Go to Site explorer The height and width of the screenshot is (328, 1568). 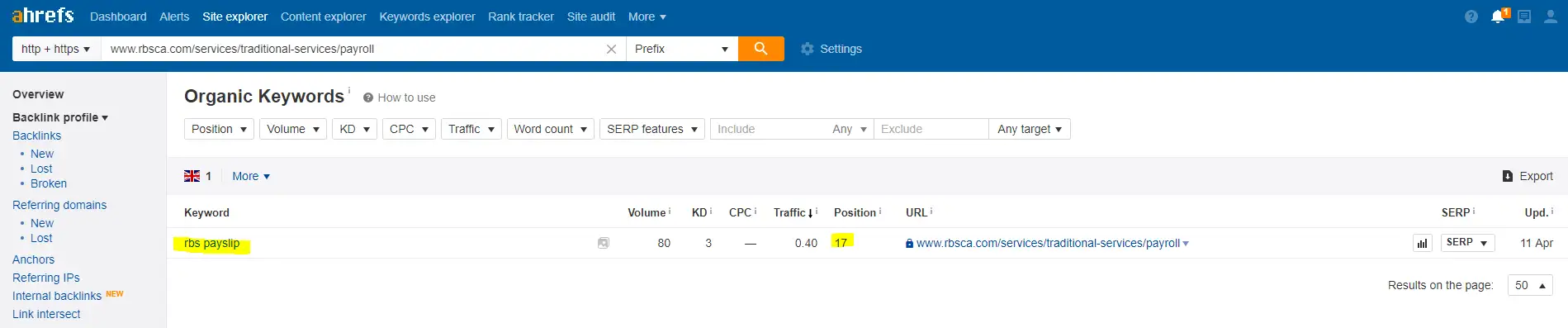(x=235, y=17)
